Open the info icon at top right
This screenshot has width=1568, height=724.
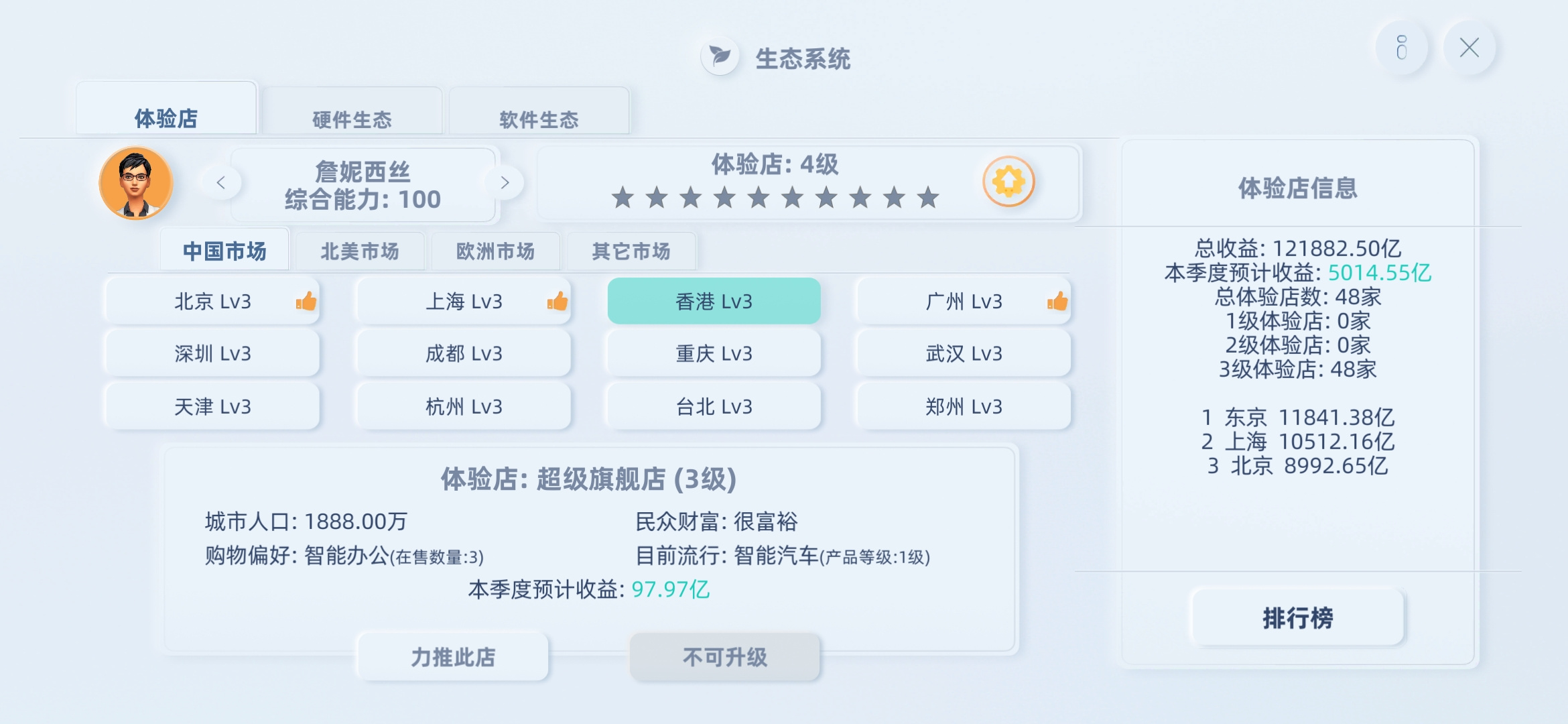(1401, 48)
